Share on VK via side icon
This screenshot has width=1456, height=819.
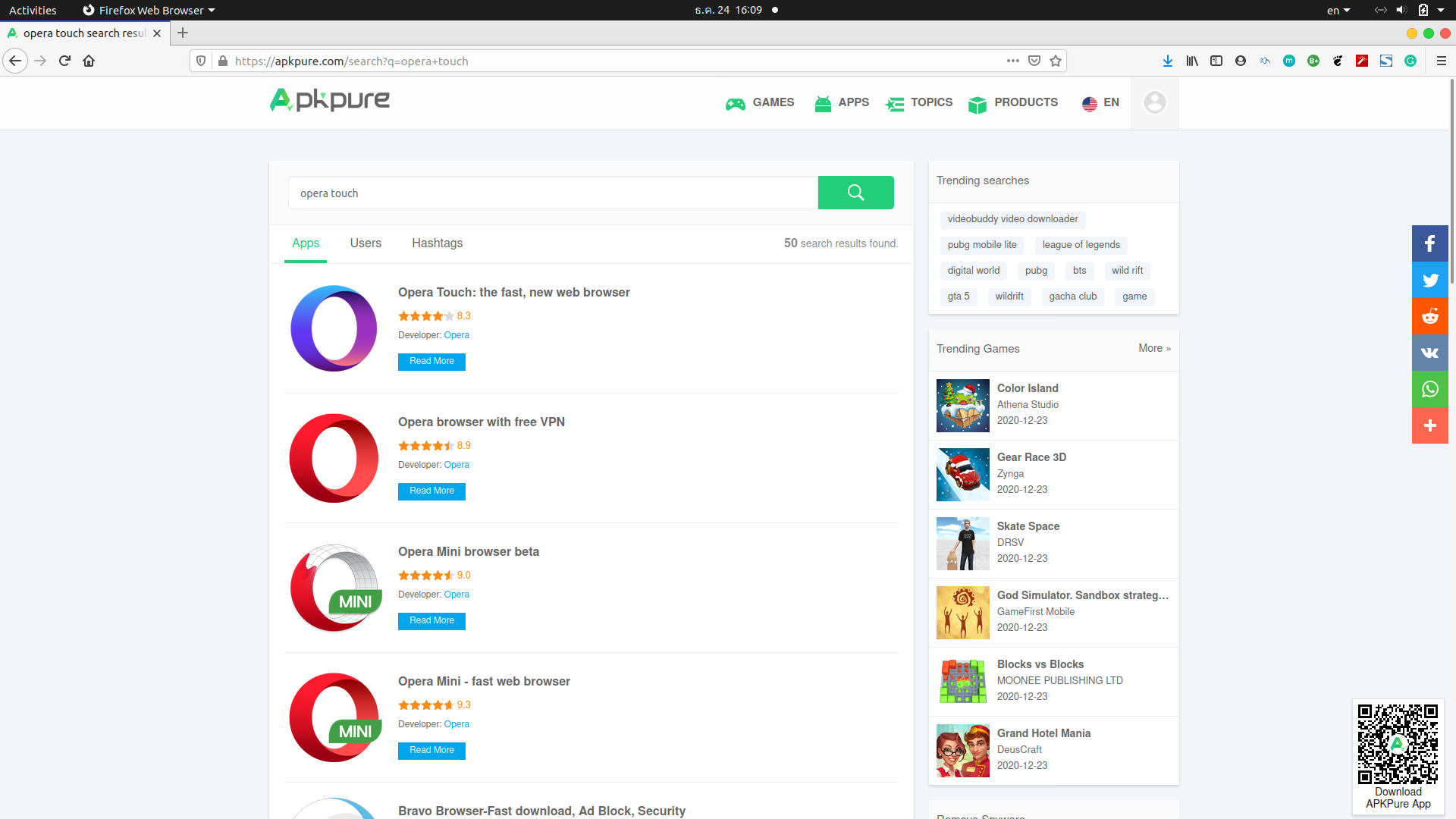click(x=1429, y=353)
